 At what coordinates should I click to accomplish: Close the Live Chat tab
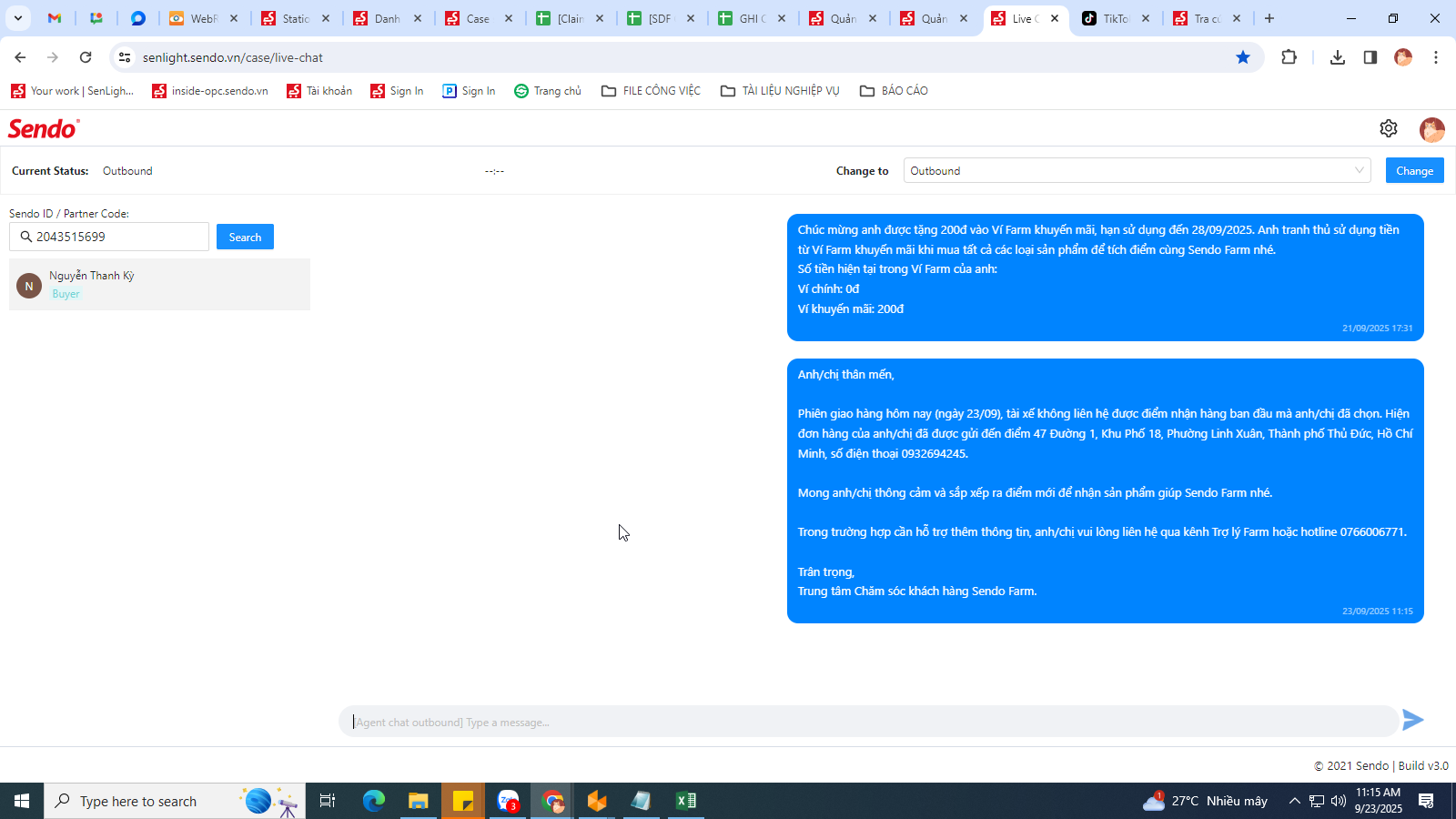point(1055,18)
